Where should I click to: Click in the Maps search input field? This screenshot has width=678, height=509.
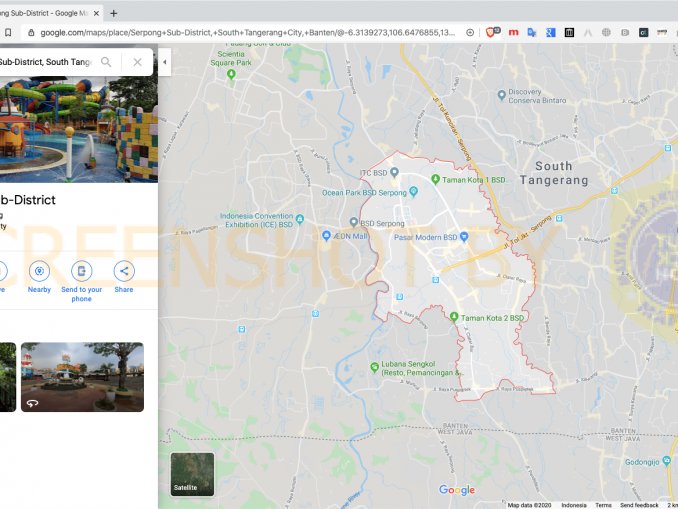[x=47, y=62]
